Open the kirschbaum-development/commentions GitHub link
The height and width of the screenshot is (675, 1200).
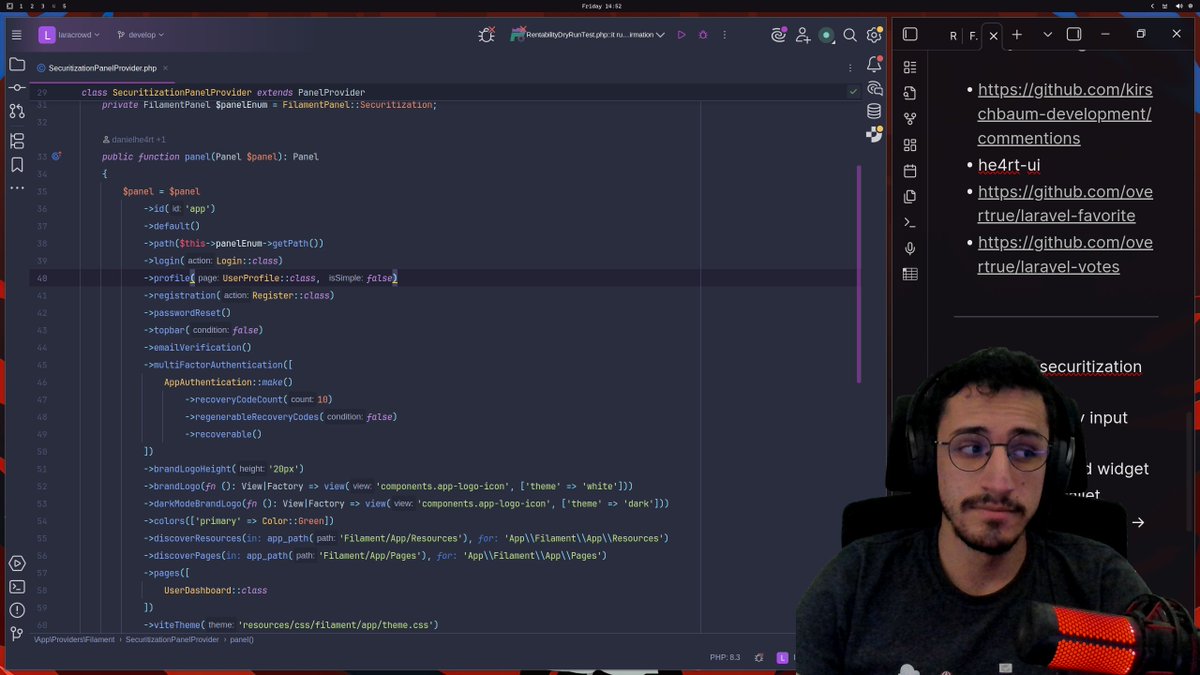[1065, 114]
